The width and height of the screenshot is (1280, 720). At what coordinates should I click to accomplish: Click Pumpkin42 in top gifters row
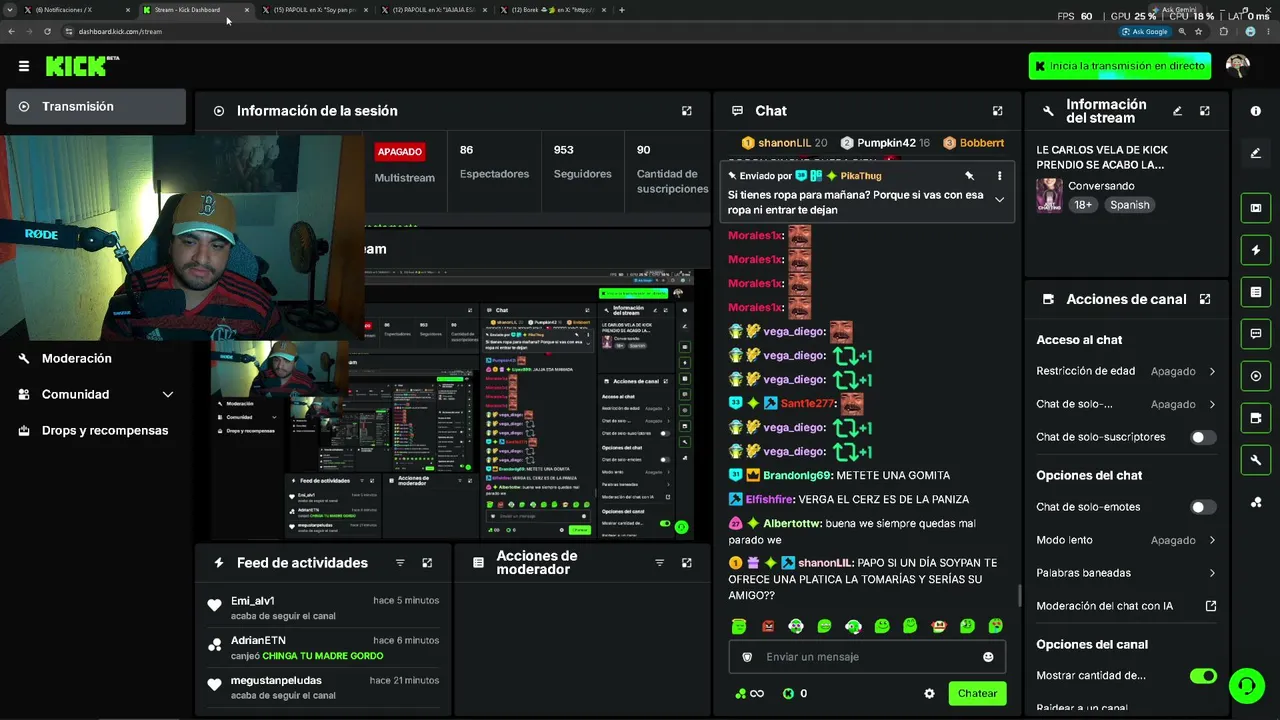pyautogui.click(x=886, y=143)
